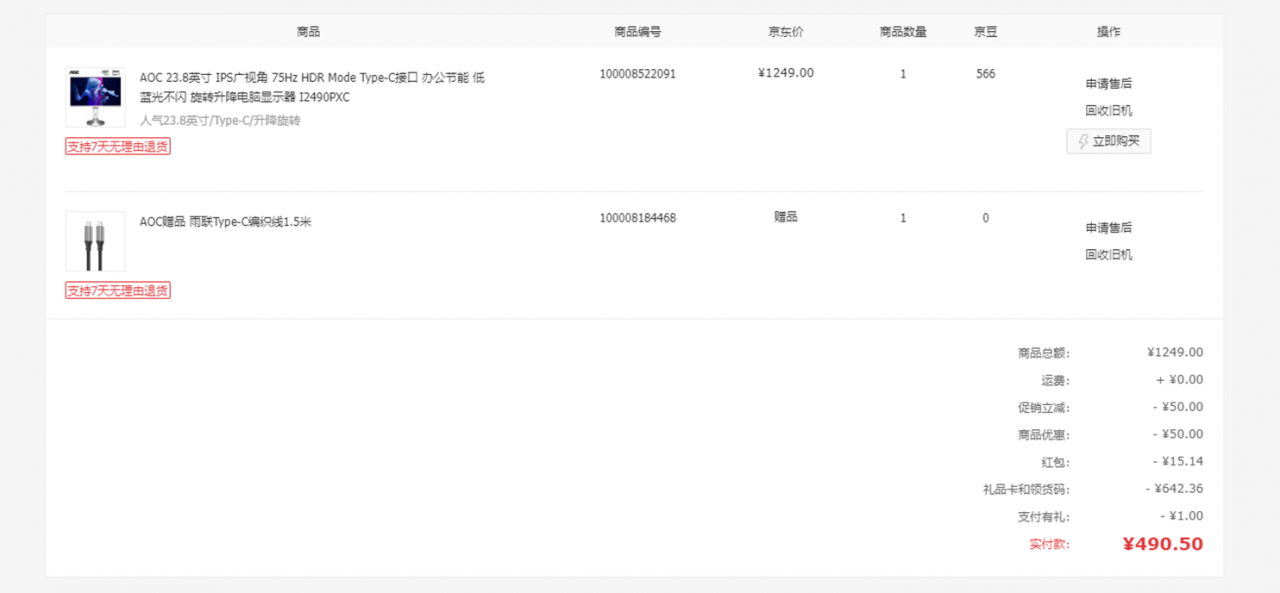The height and width of the screenshot is (593, 1280).
Task: Click 回收旧机 for the Type-C cable gift
Action: click(x=1108, y=255)
